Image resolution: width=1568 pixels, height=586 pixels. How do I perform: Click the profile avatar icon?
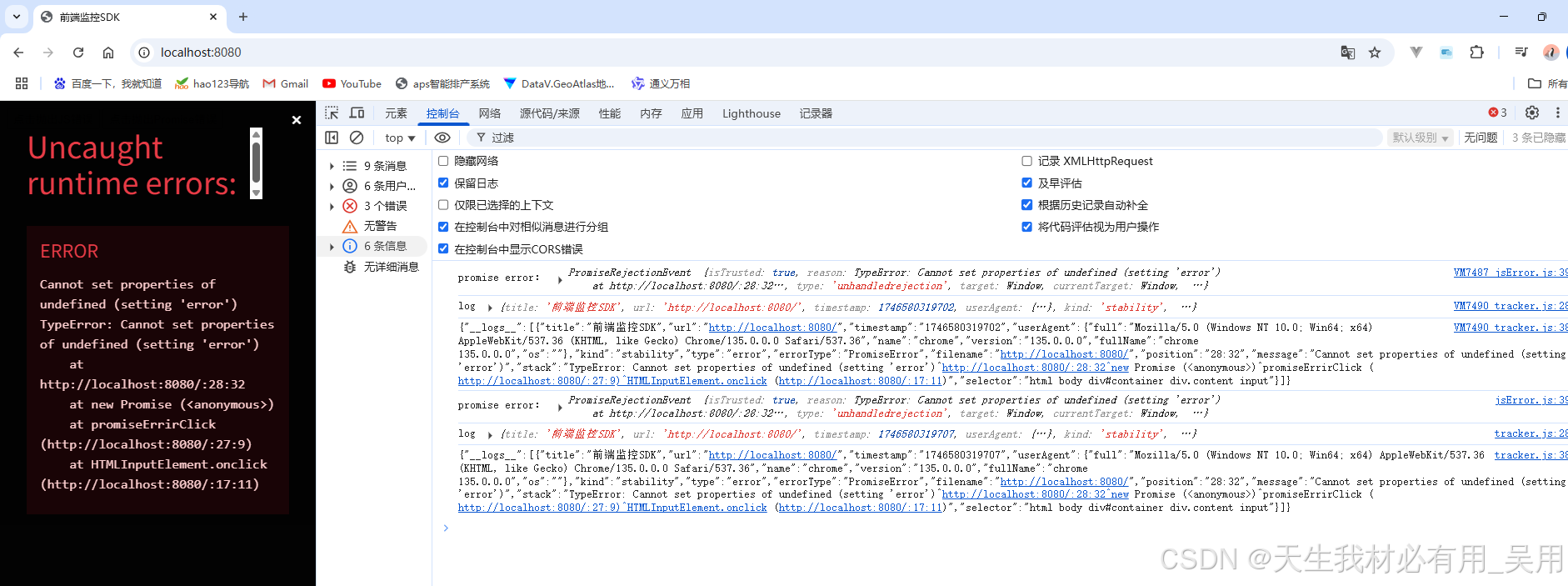(x=1551, y=53)
